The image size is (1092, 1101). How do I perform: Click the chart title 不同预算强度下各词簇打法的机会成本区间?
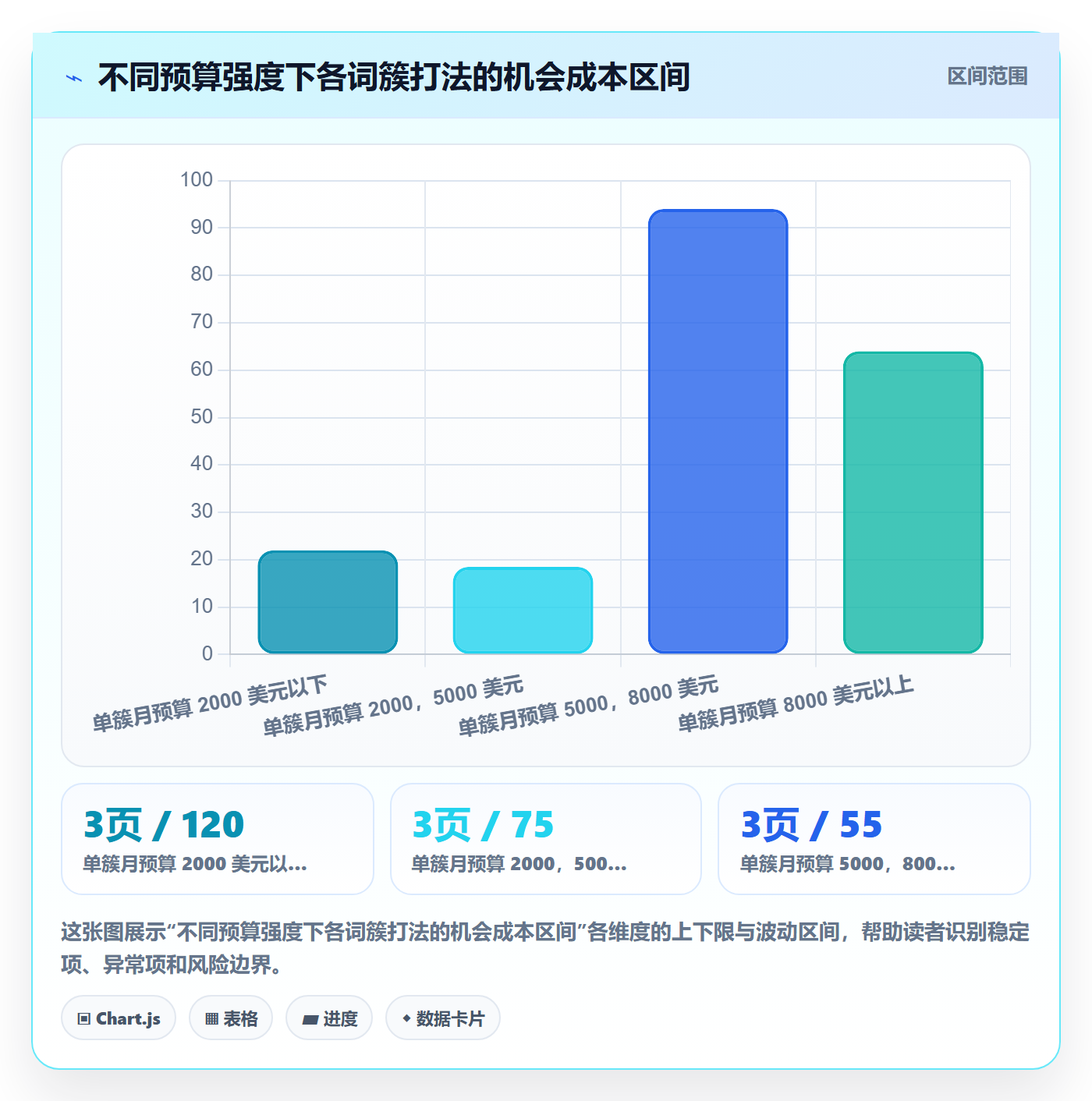[394, 77]
